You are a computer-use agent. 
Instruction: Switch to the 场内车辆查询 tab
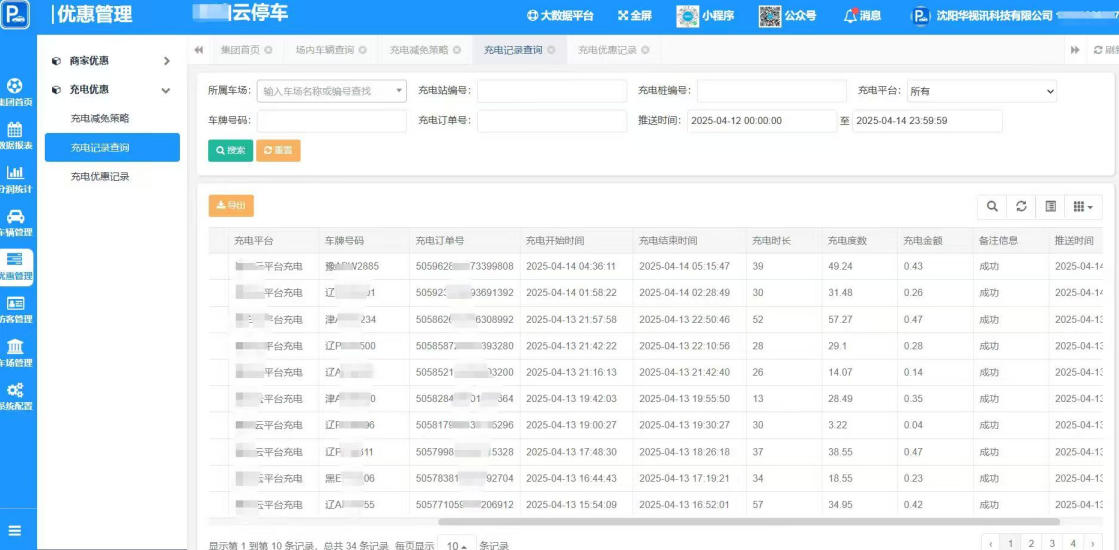point(325,51)
